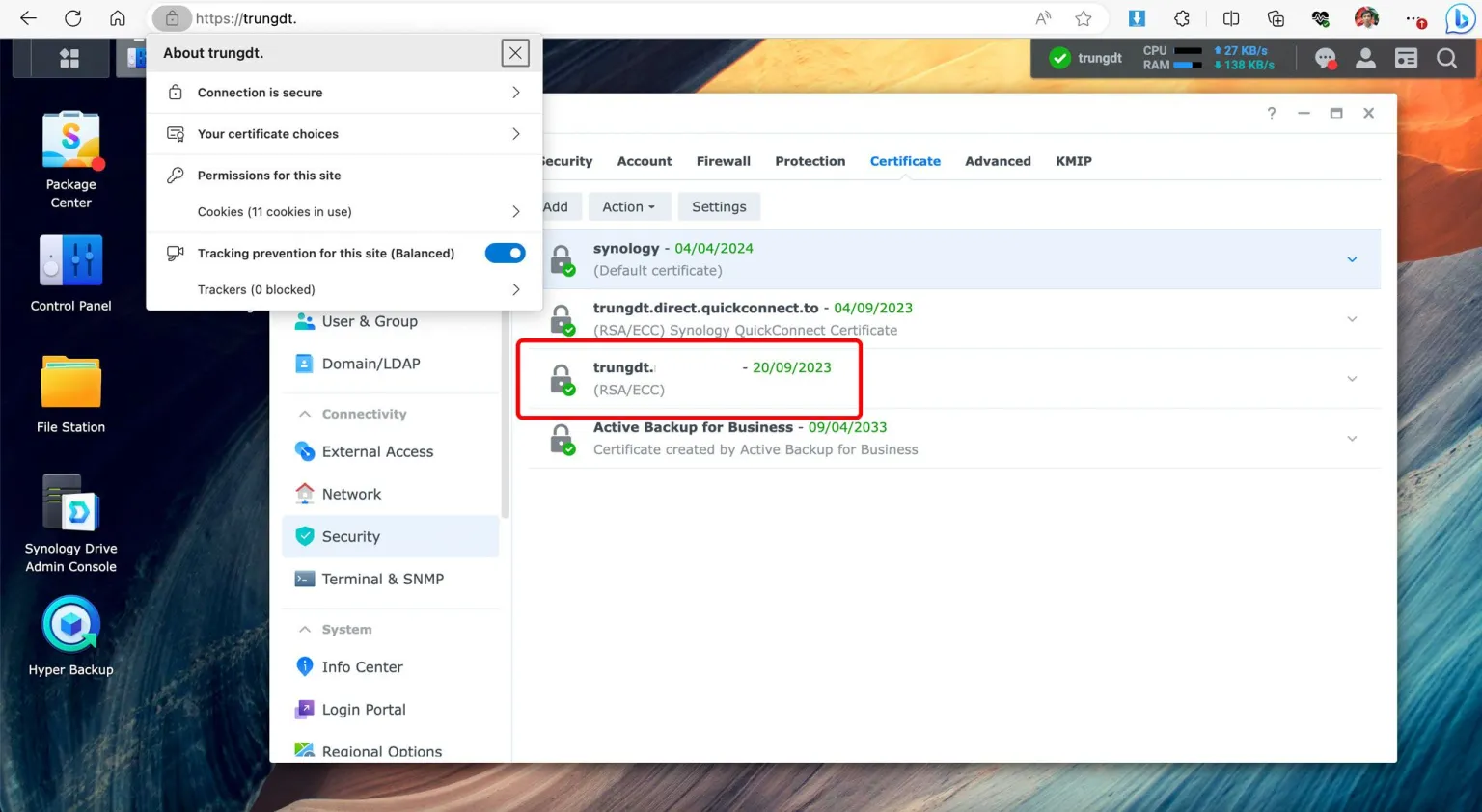The image size is (1482, 812).
Task: View Connection is secure details
Action: 259,92
